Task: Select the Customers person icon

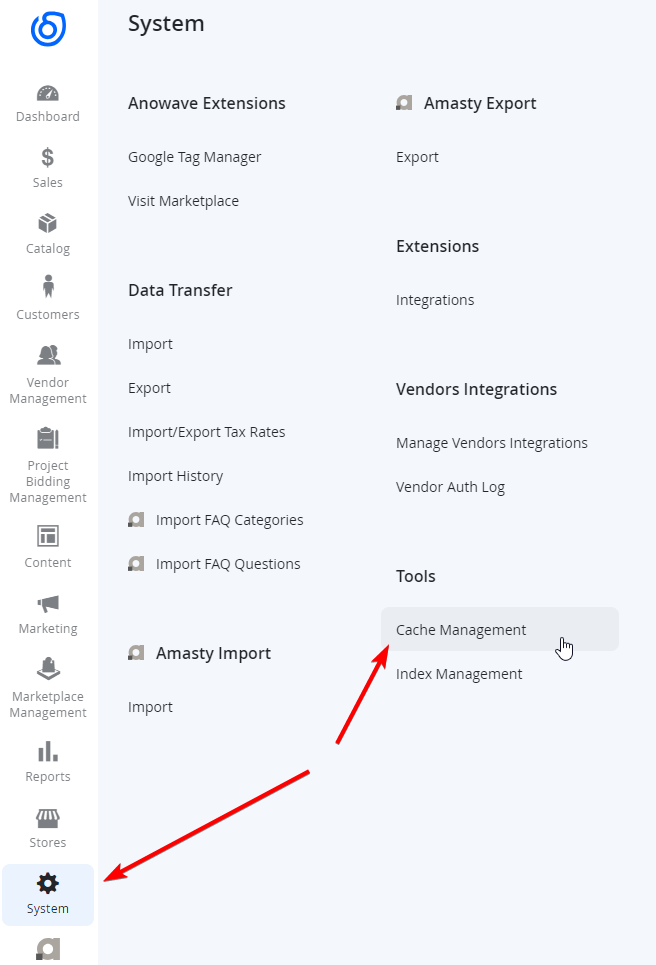Action: (48, 287)
